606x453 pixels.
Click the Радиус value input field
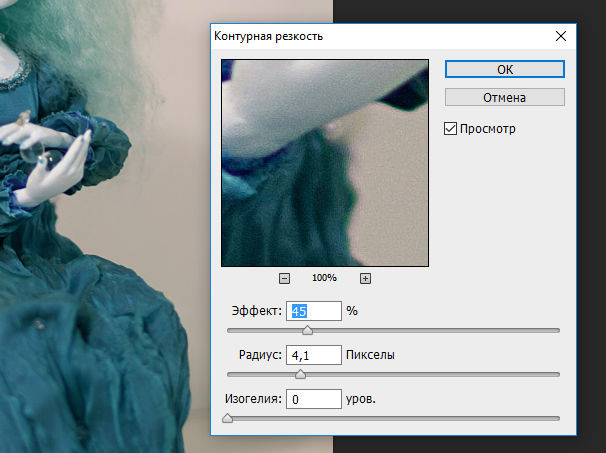point(314,355)
